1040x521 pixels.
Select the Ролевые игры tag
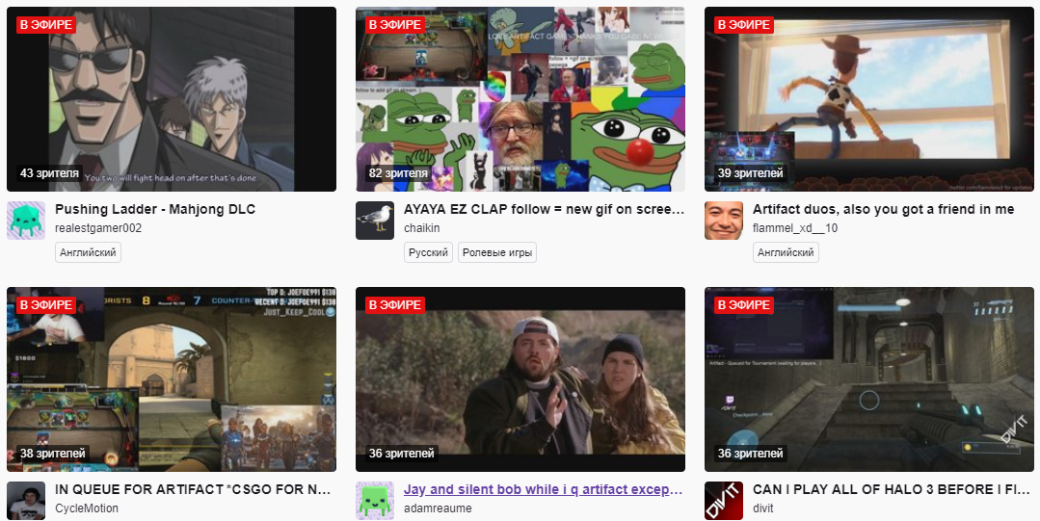[497, 253]
